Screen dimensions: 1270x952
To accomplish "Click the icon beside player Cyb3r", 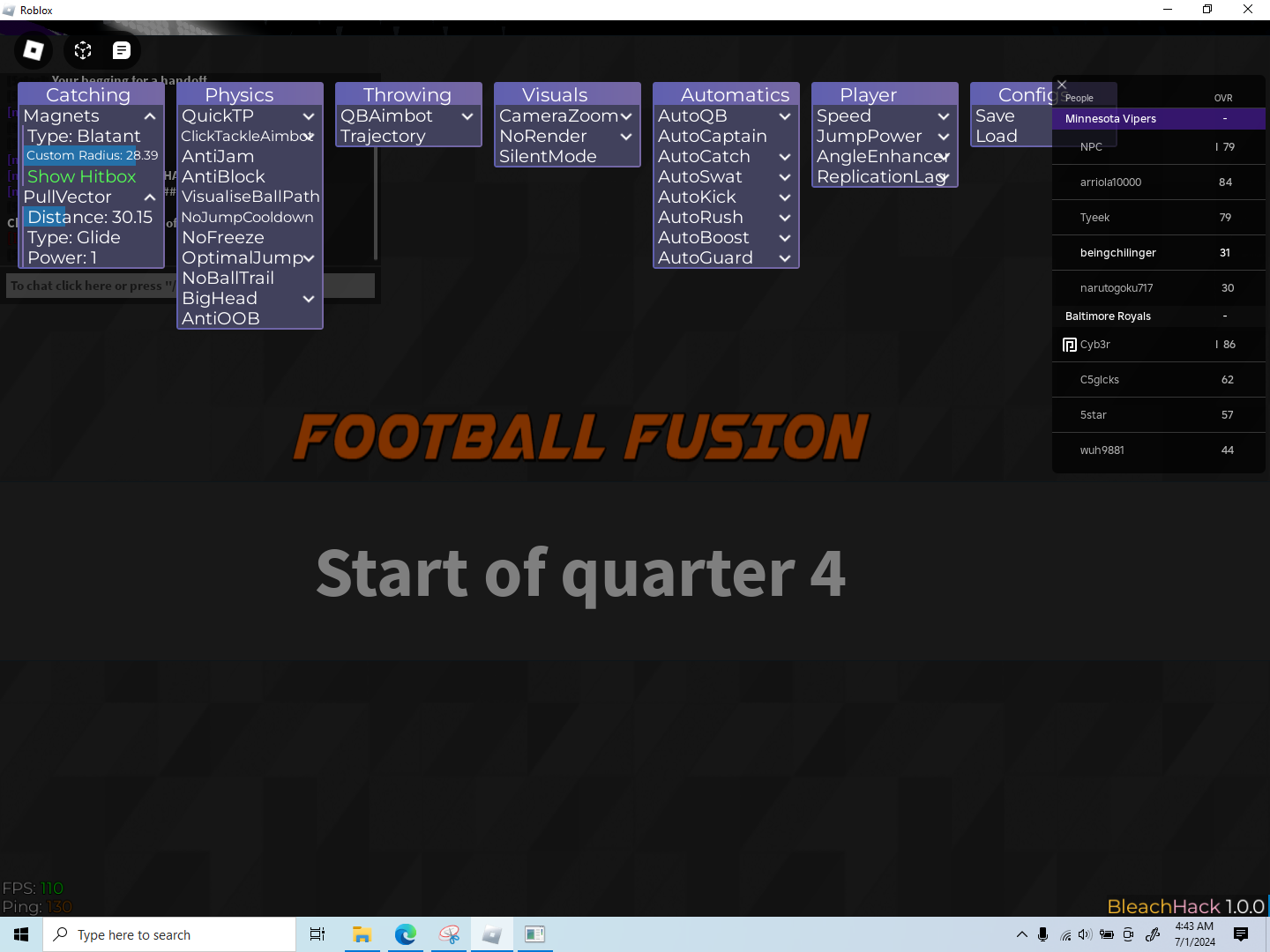I will click(1070, 345).
